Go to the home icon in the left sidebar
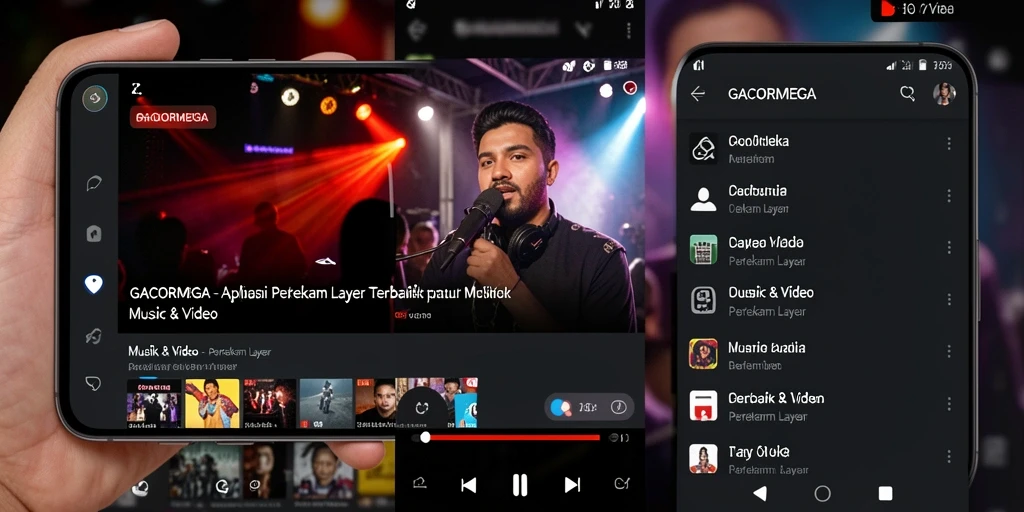This screenshot has height=512, width=1024. (x=94, y=233)
